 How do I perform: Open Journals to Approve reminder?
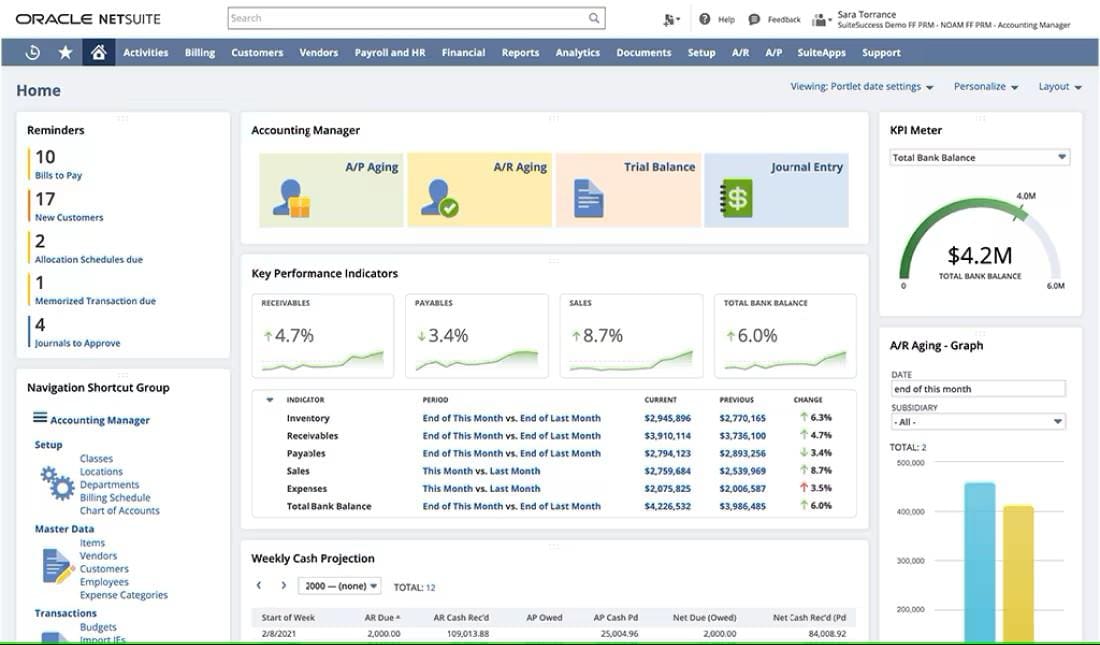tap(77, 343)
